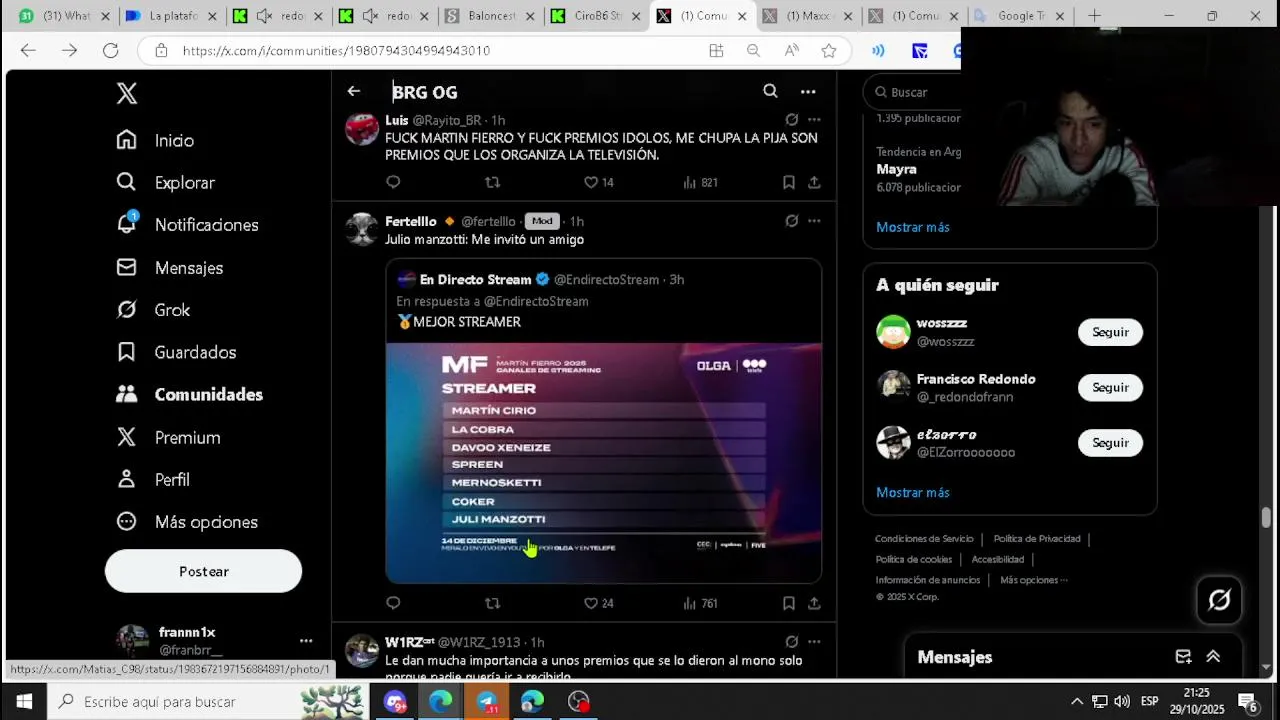Go to Inicio home page

click(x=155, y=140)
